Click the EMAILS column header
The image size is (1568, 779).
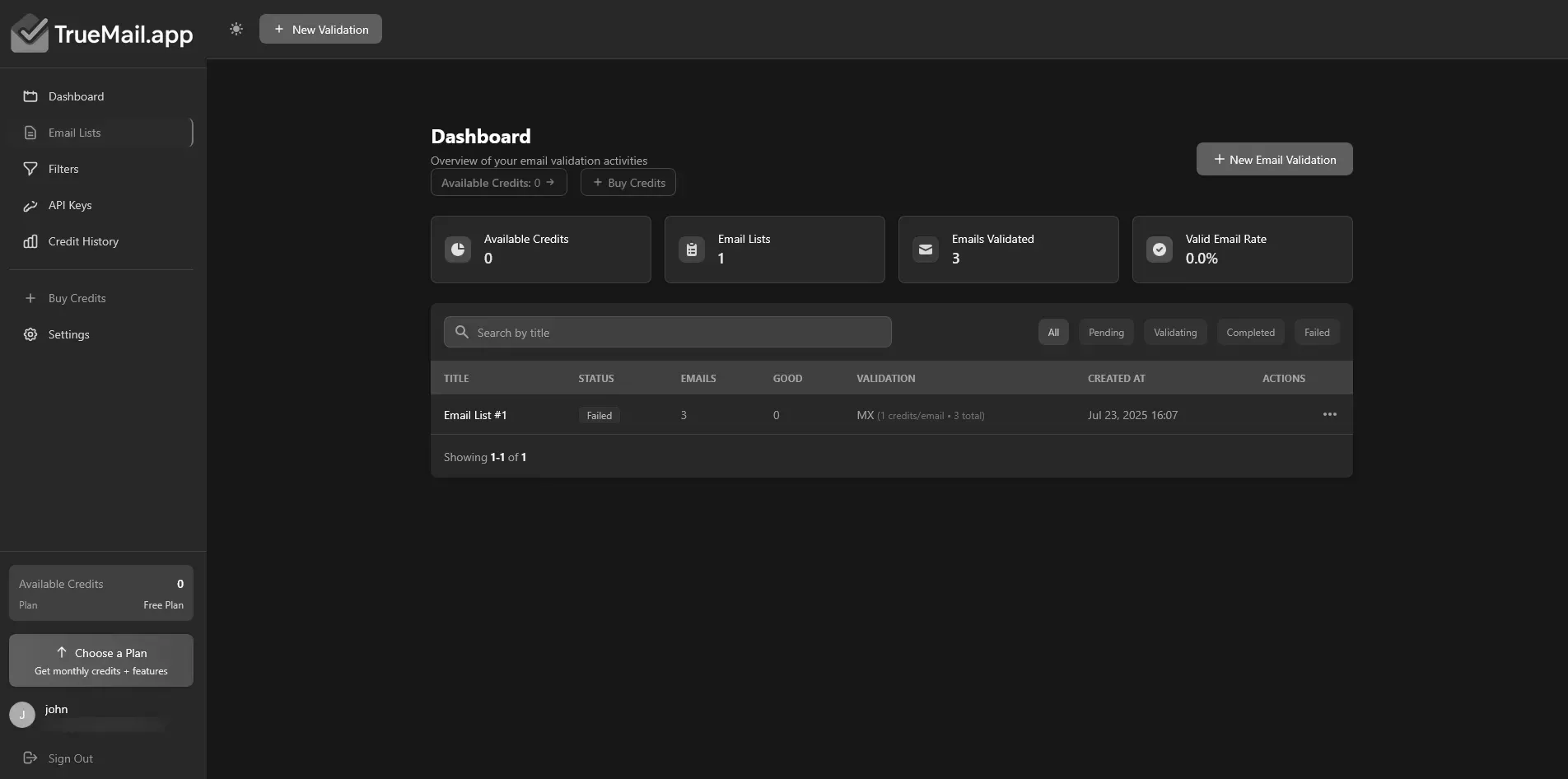tap(698, 379)
